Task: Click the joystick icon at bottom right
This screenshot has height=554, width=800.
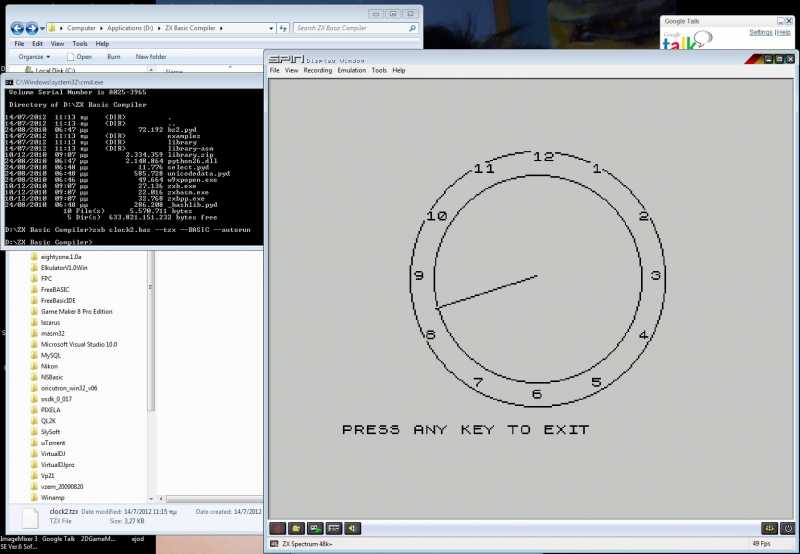Action: [x=769, y=528]
